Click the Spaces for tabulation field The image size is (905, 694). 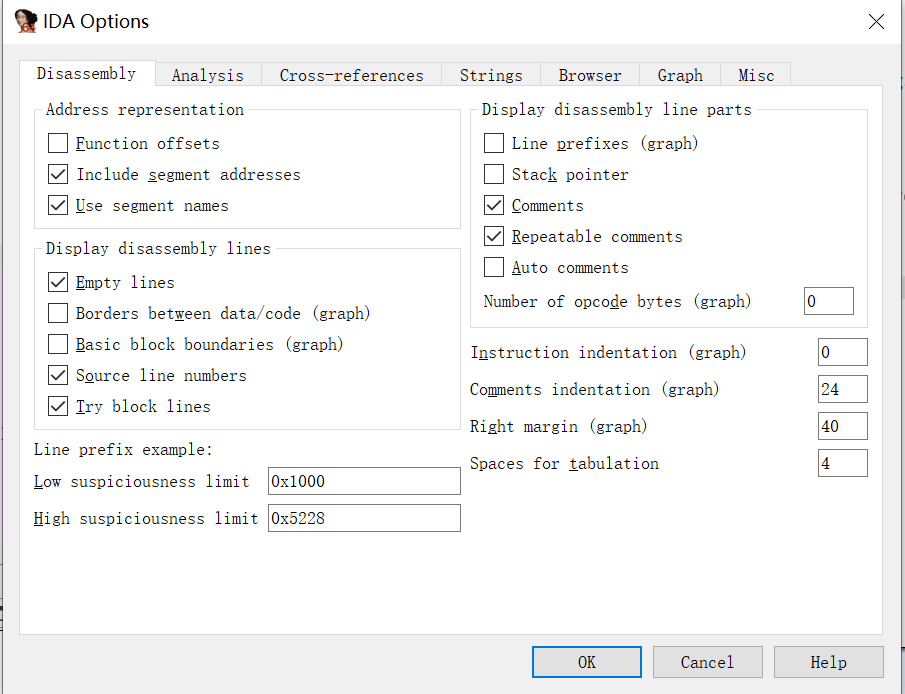click(843, 463)
